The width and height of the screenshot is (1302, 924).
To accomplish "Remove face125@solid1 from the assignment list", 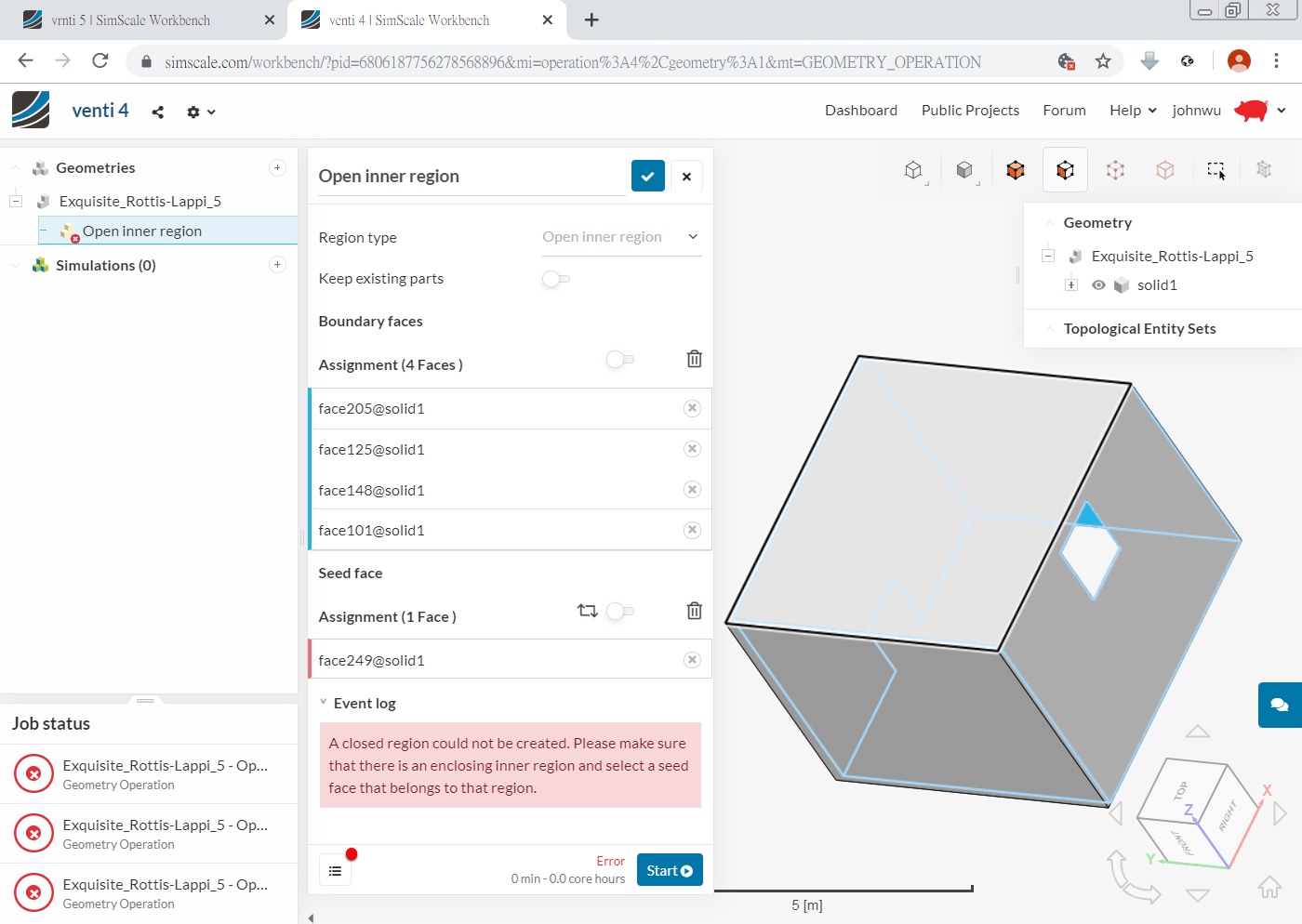I will coord(692,448).
